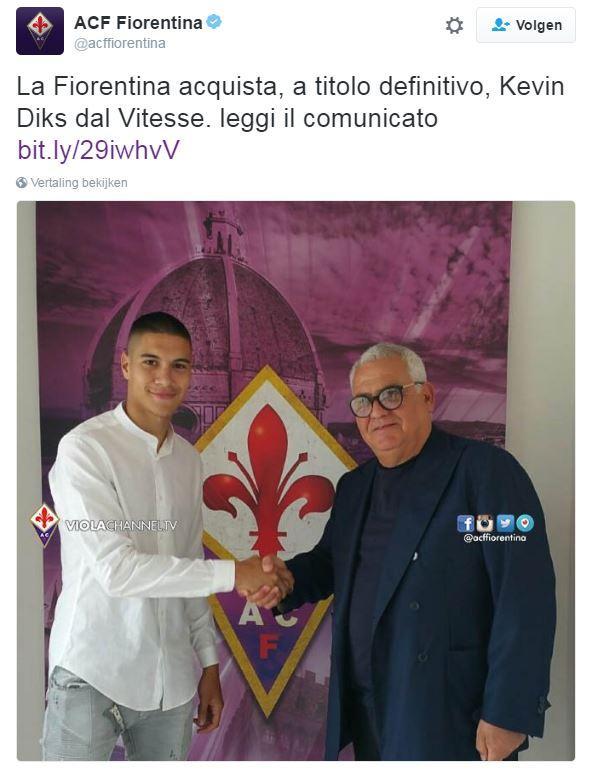Click the Facebook icon in the photo
Viewport: 591px width, 771px height.
click(465, 523)
